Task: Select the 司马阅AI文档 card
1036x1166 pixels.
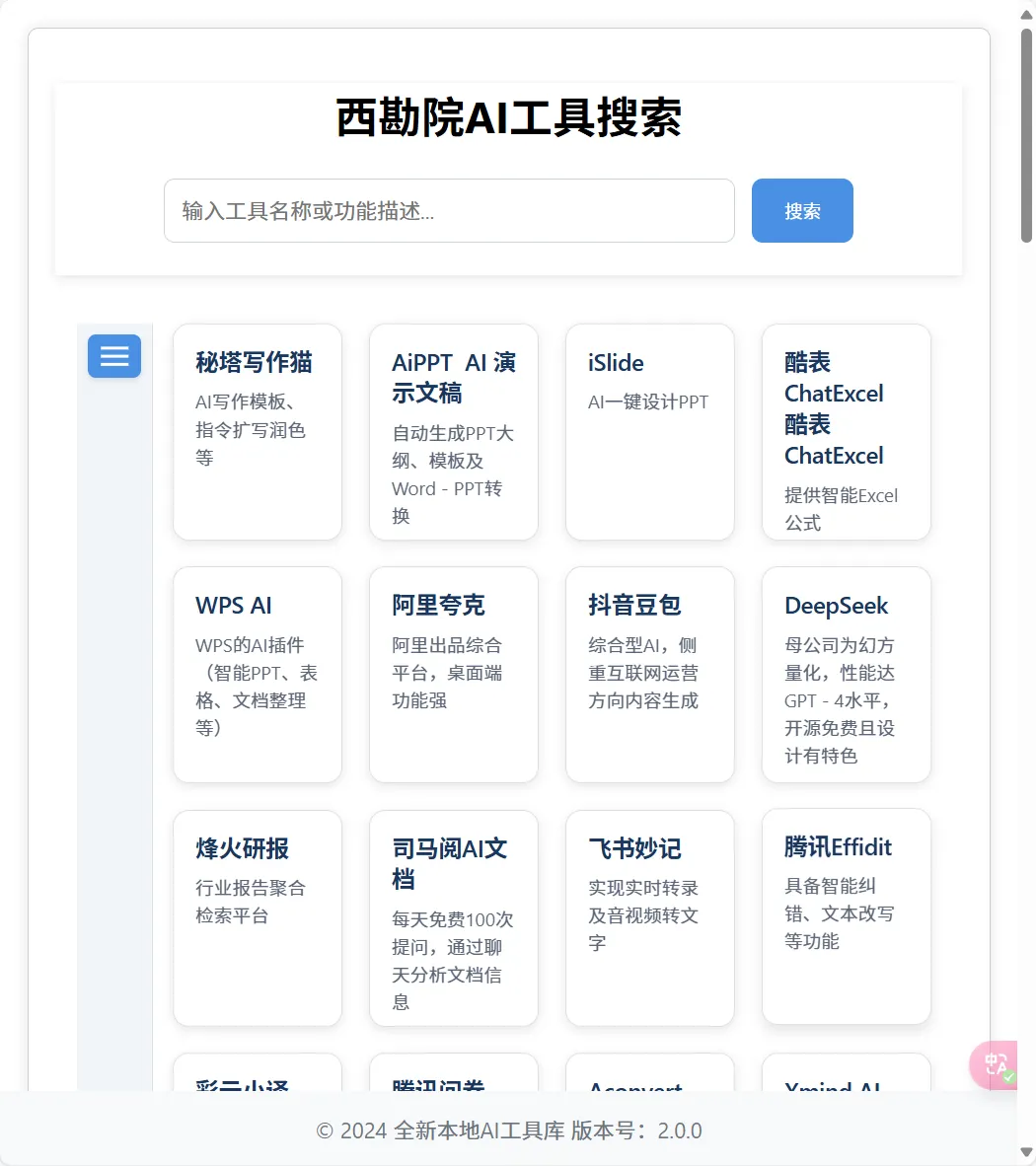Action: click(x=454, y=917)
